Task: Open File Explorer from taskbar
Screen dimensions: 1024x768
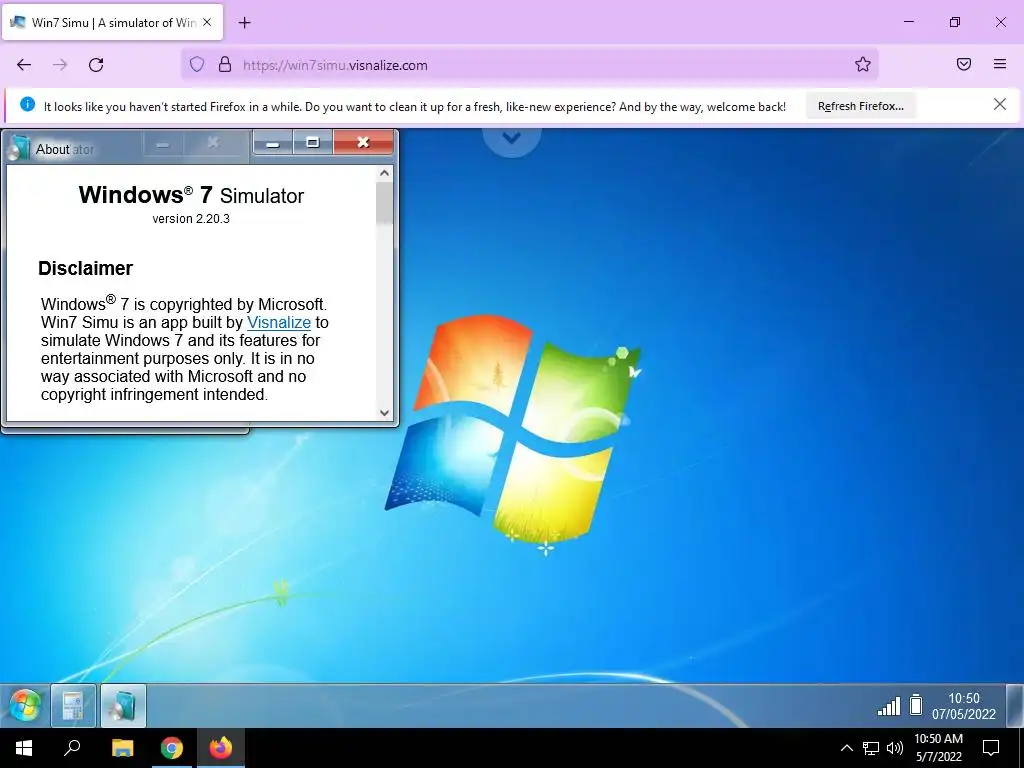Action: [x=122, y=748]
